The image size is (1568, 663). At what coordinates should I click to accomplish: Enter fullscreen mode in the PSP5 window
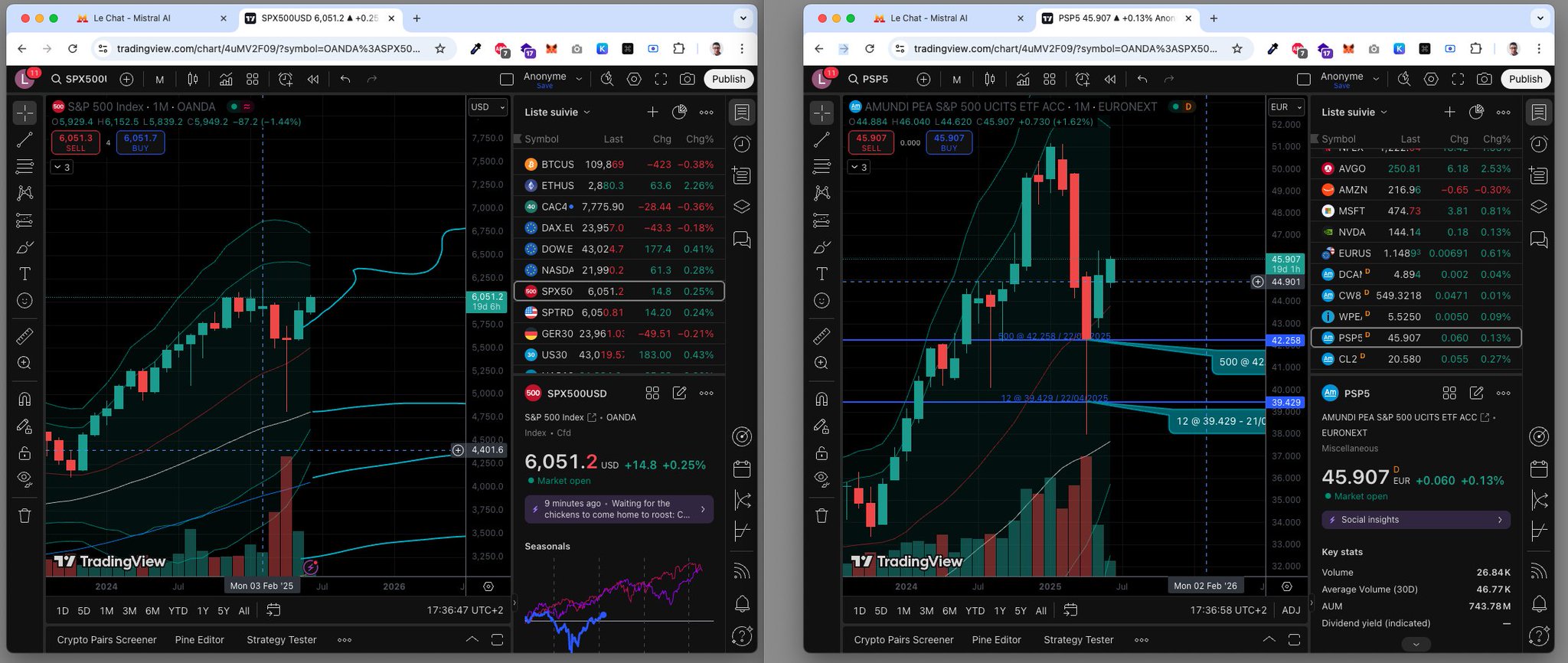tap(1458, 79)
